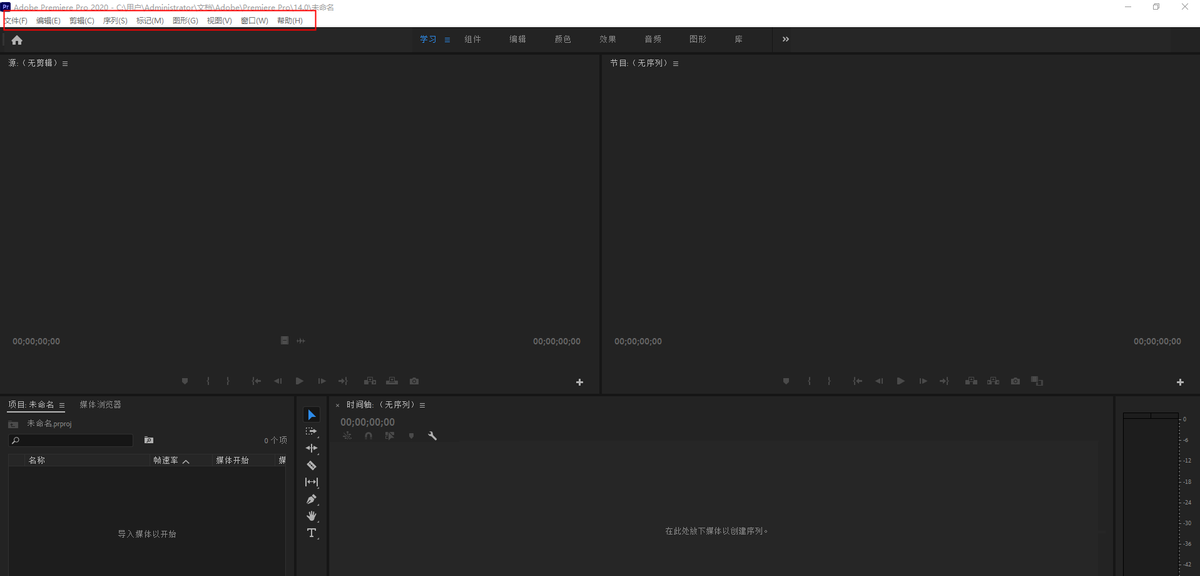The image size is (1200, 576).
Task: Select the Razor tool
Action: (x=311, y=464)
